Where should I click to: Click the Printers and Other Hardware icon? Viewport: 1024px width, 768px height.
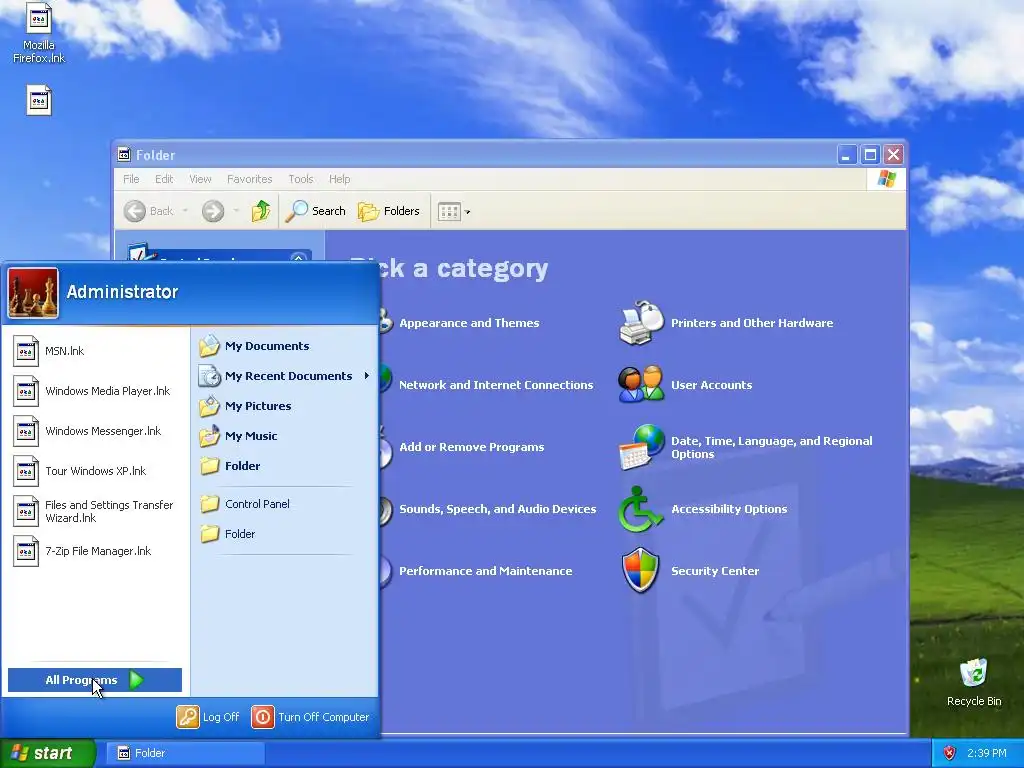point(641,322)
